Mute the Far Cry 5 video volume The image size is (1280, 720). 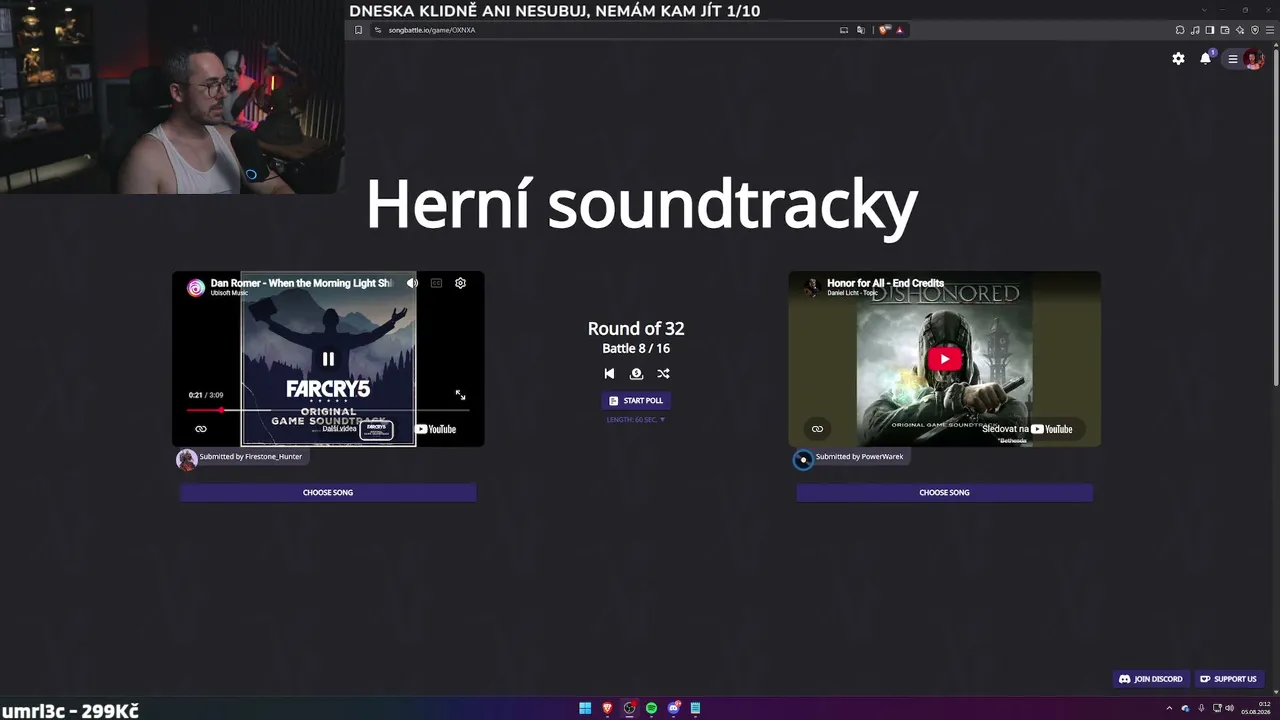click(412, 283)
